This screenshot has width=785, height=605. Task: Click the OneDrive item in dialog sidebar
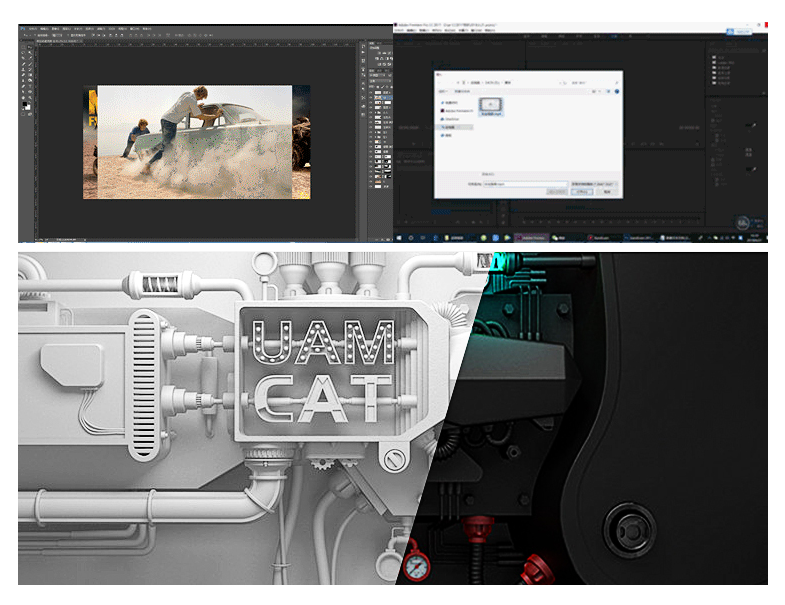[452, 118]
